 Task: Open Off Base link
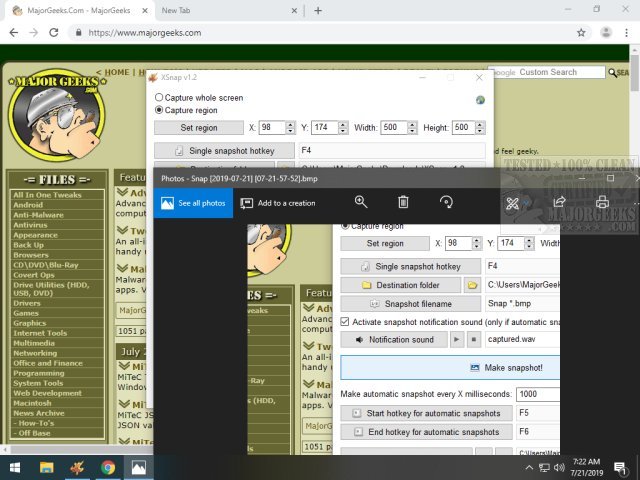coord(34,433)
